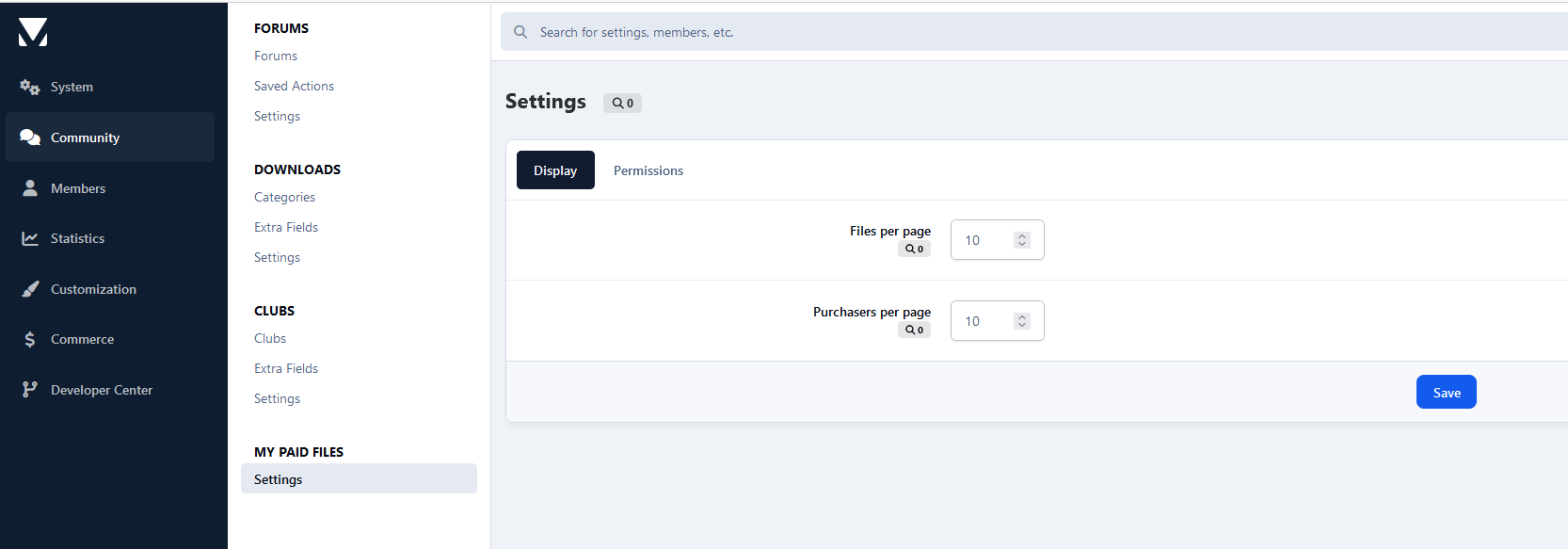Click search badge under Files per page
The height and width of the screenshot is (549, 1568).
pos(914,249)
